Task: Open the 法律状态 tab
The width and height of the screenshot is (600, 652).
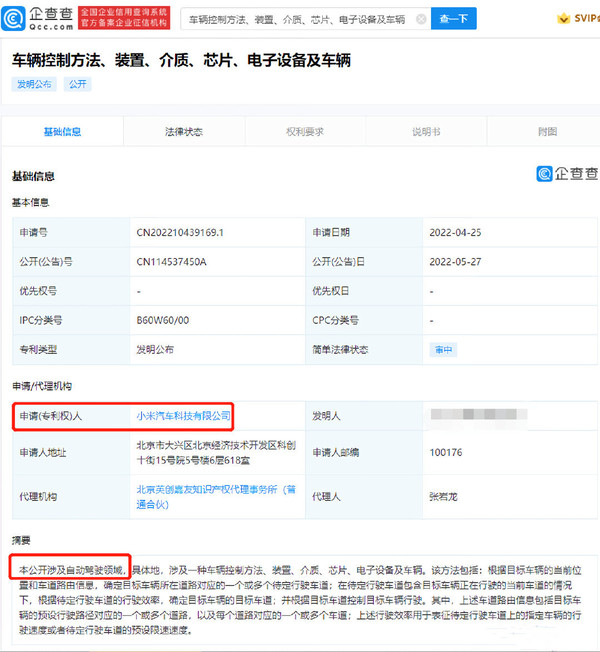Action: (x=183, y=131)
